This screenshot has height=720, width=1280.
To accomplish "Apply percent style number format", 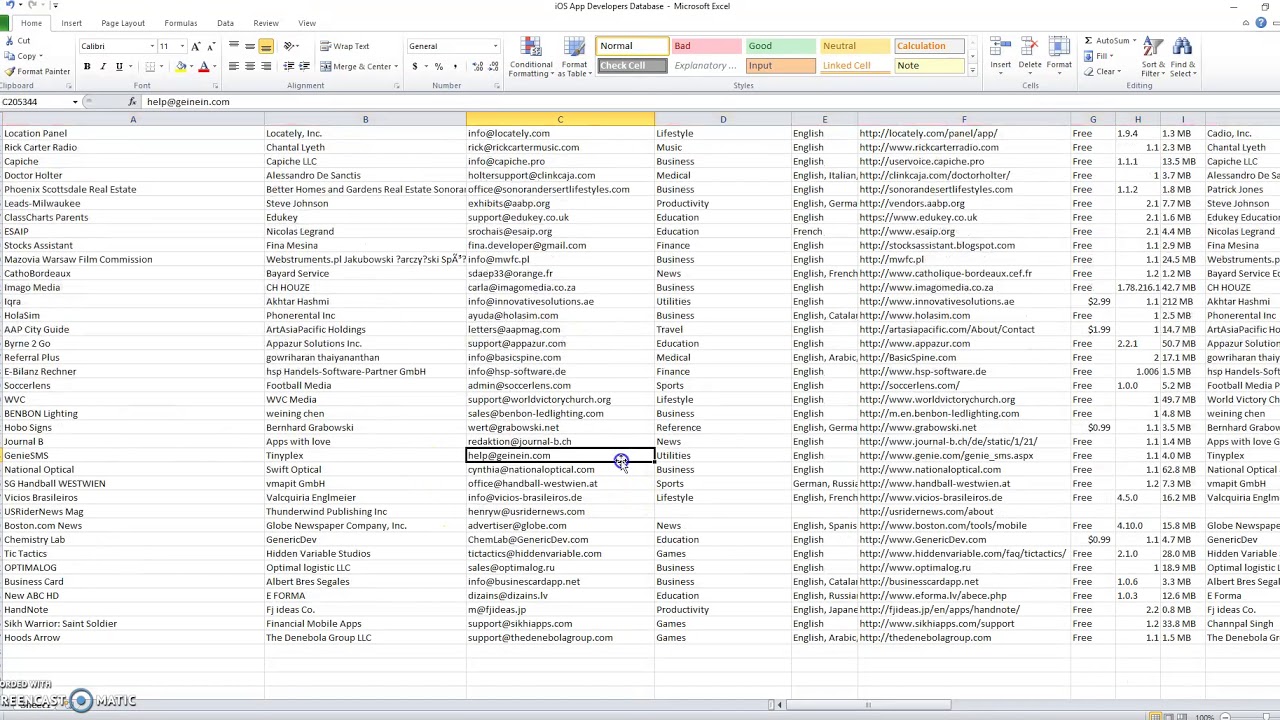I will [438, 66].
